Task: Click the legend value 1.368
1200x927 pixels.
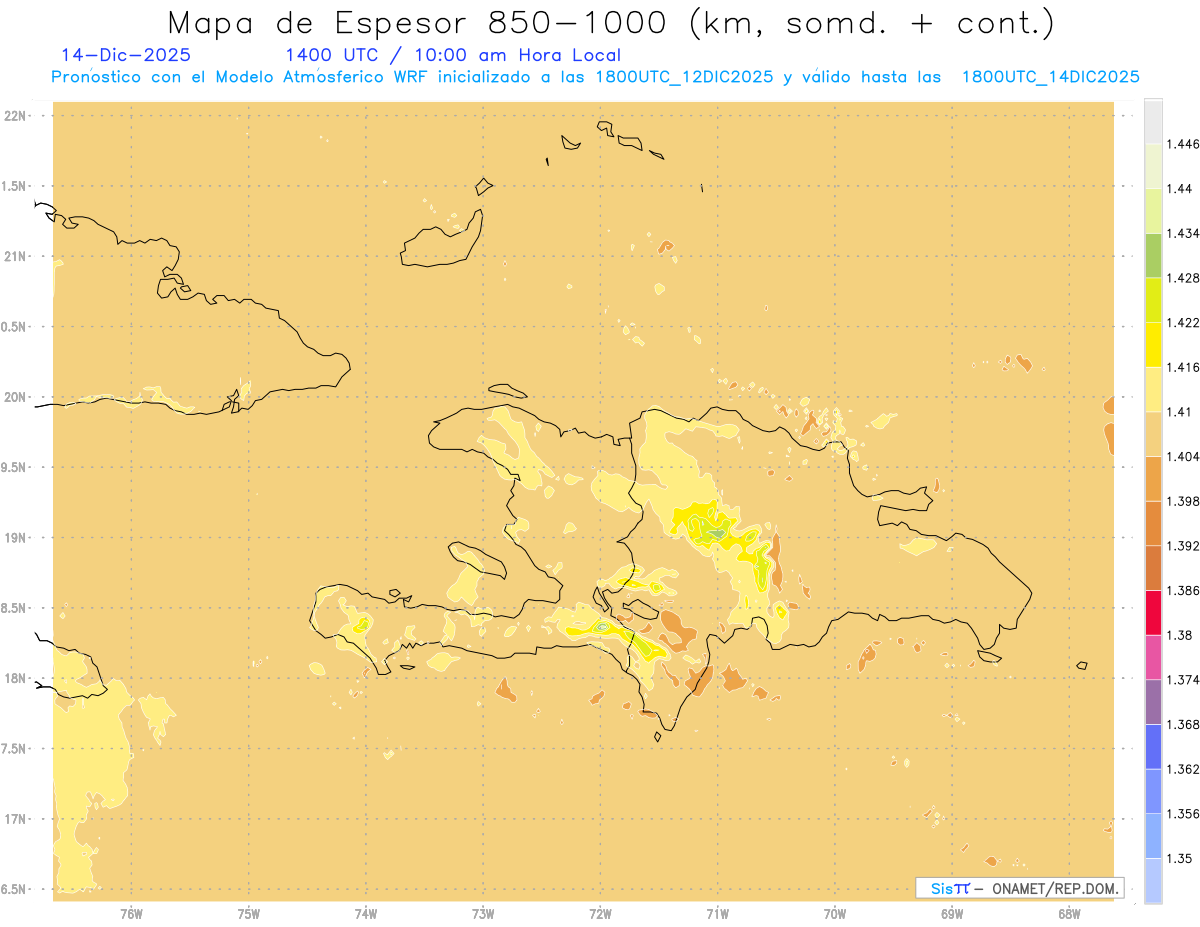Action: pos(1183,724)
